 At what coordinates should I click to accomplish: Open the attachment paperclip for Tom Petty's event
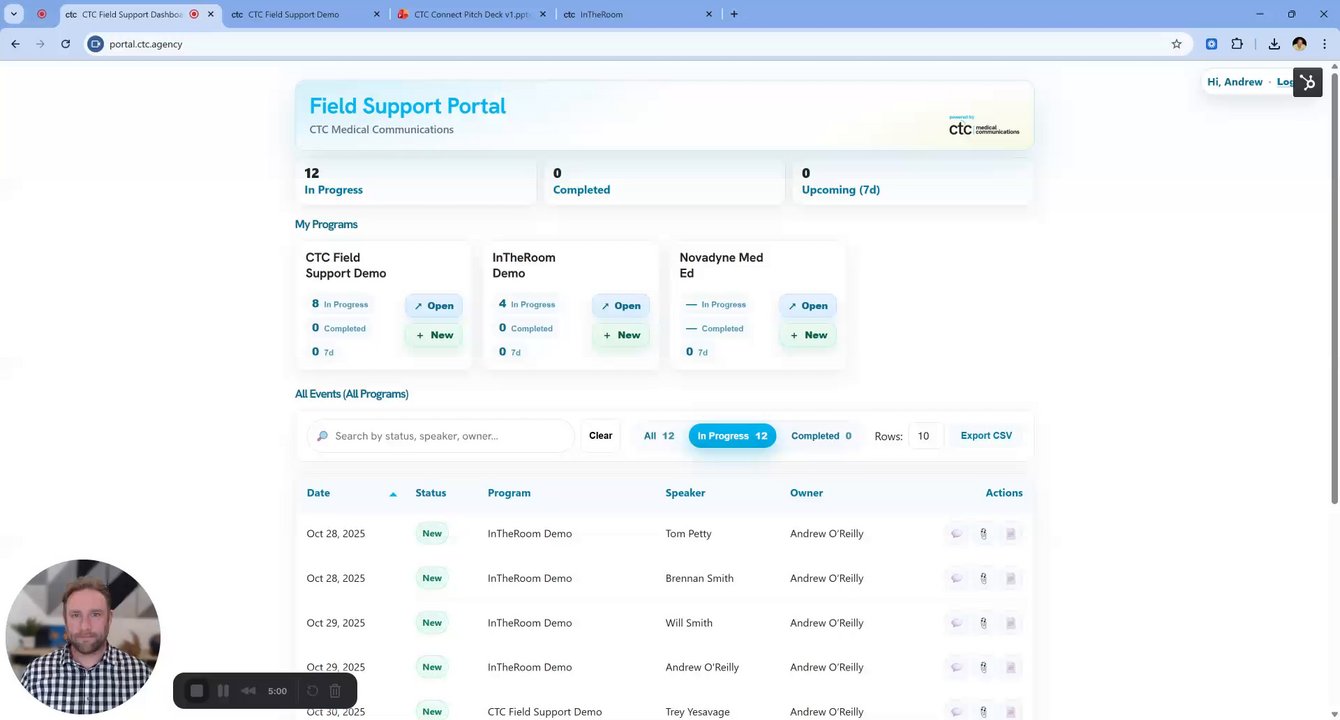983,534
